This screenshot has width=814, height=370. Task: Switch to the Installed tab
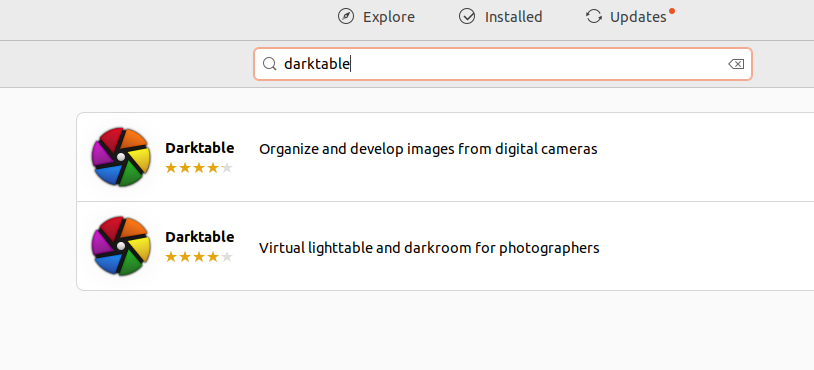500,17
